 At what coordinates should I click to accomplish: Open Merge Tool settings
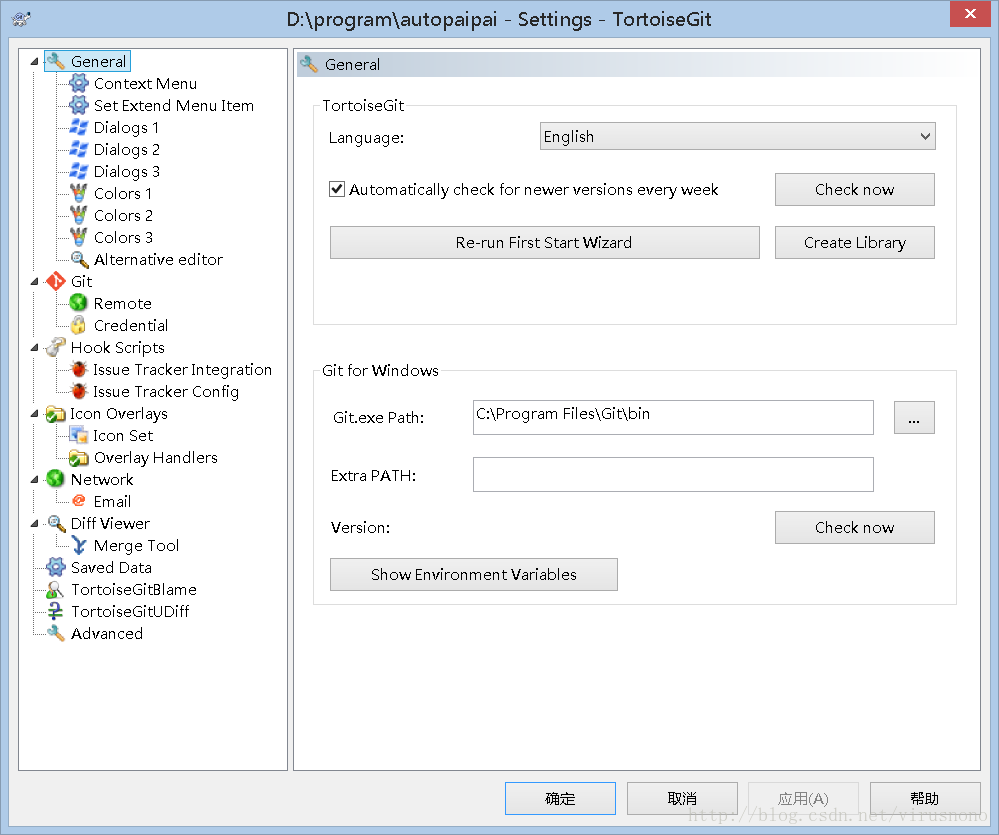pyautogui.click(x=136, y=545)
